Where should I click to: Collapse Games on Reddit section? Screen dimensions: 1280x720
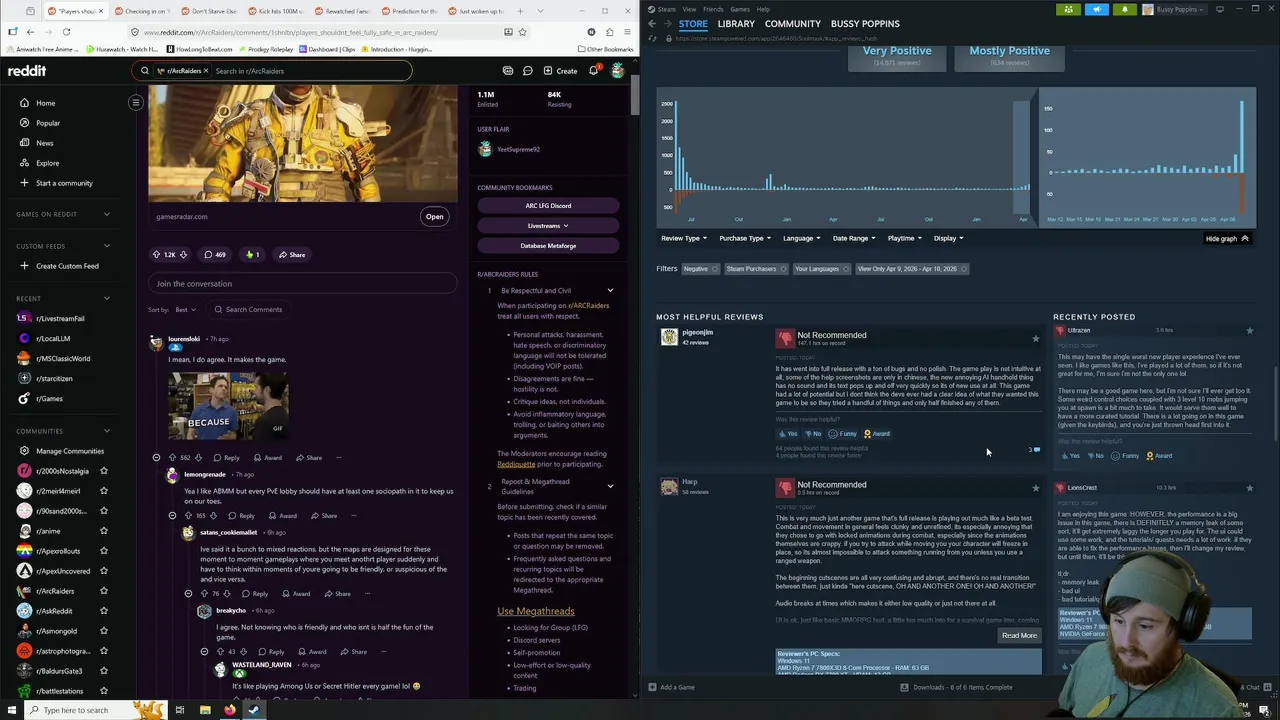pos(107,214)
